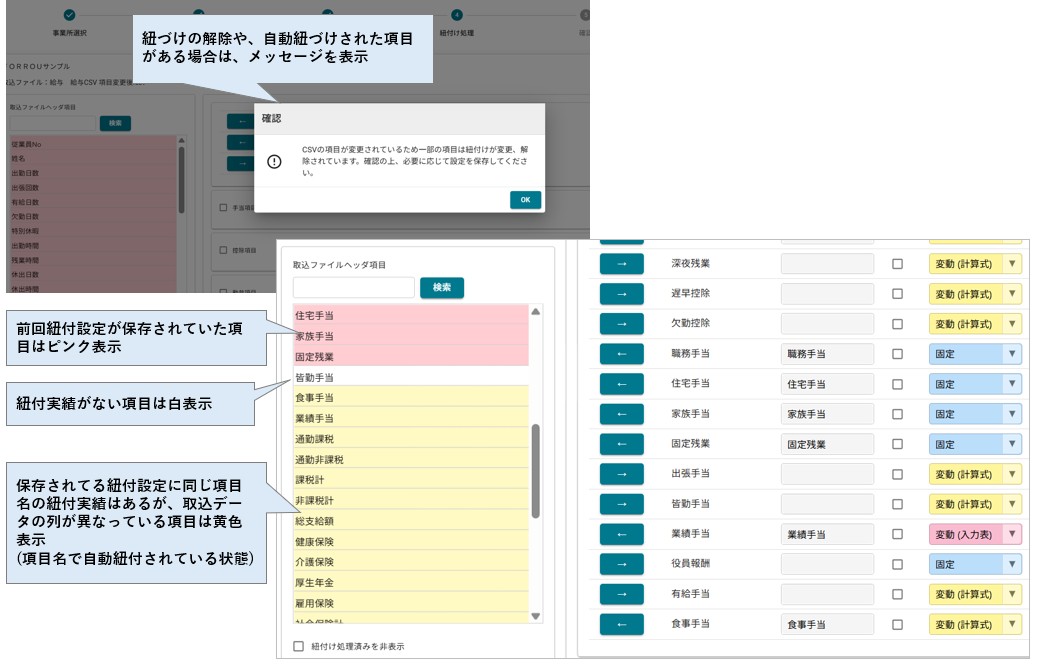Click 検索 button in the dimmed background window
The width and height of the screenshot is (1037, 664).
(x=115, y=123)
